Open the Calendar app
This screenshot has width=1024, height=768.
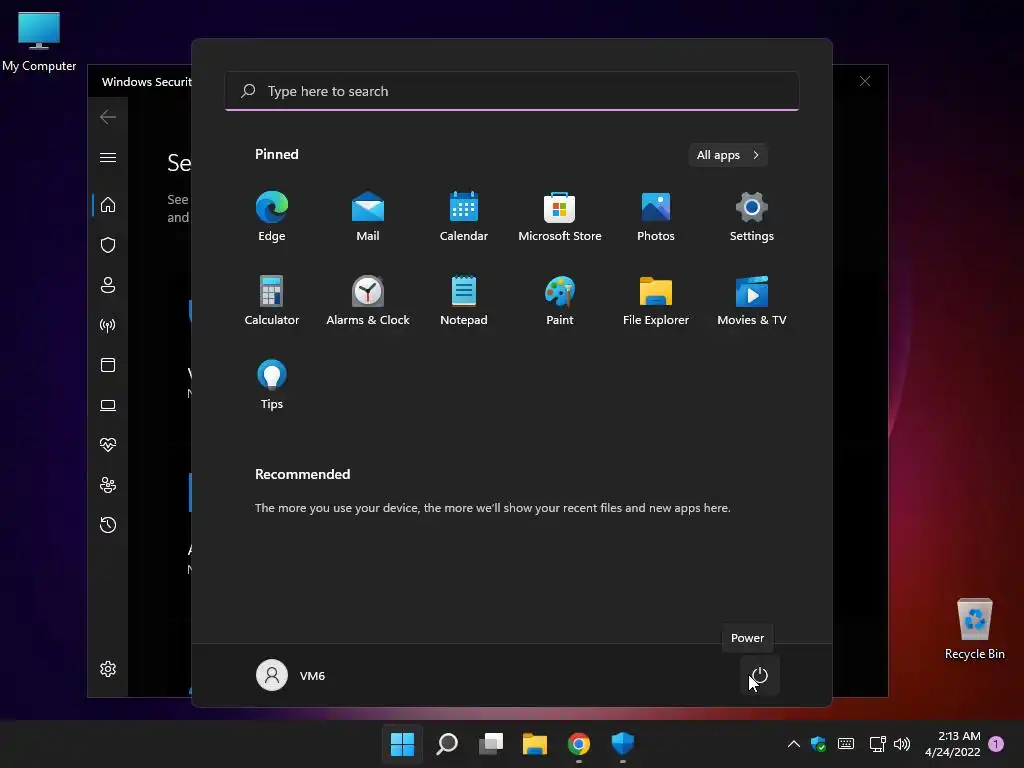tap(464, 217)
